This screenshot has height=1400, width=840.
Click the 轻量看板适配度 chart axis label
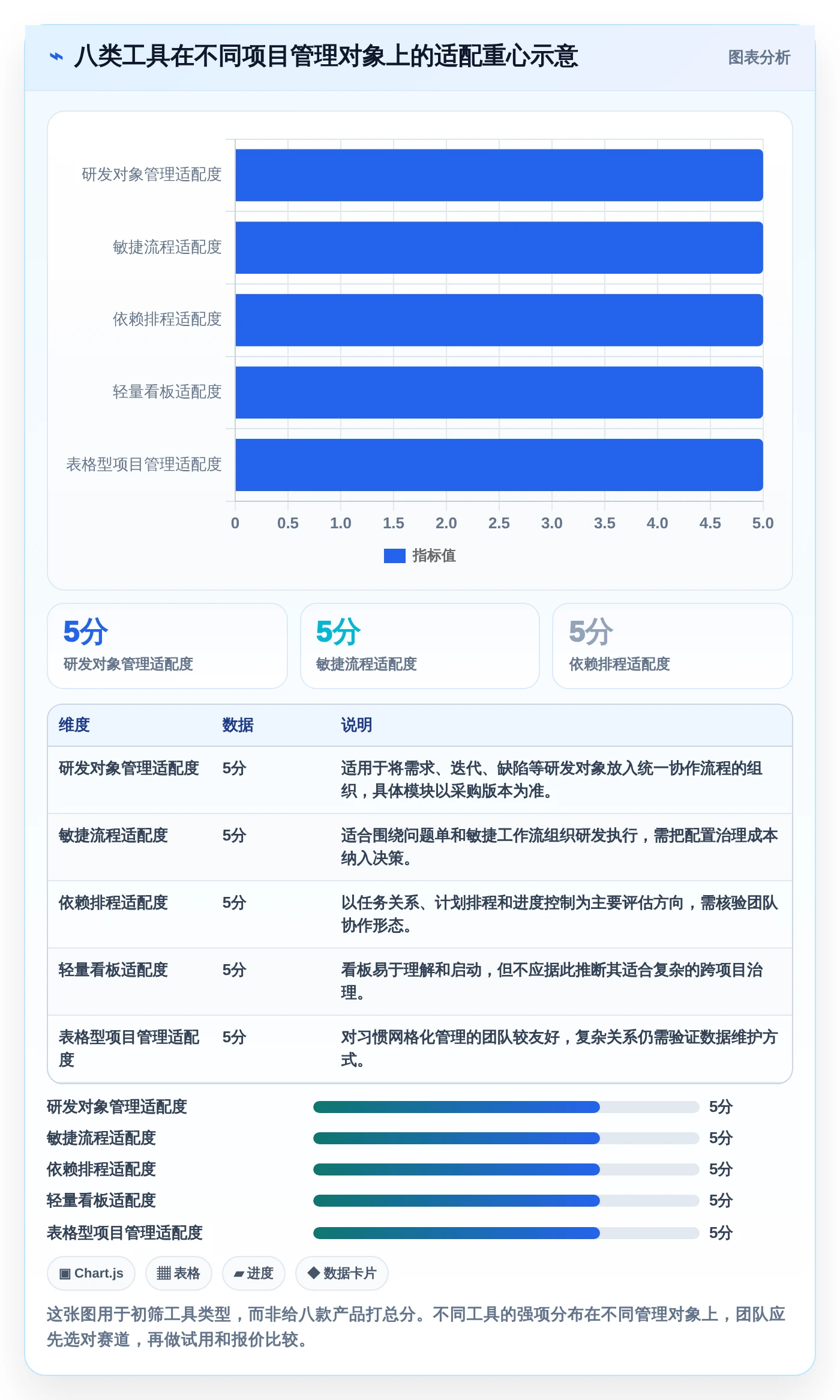point(167,392)
